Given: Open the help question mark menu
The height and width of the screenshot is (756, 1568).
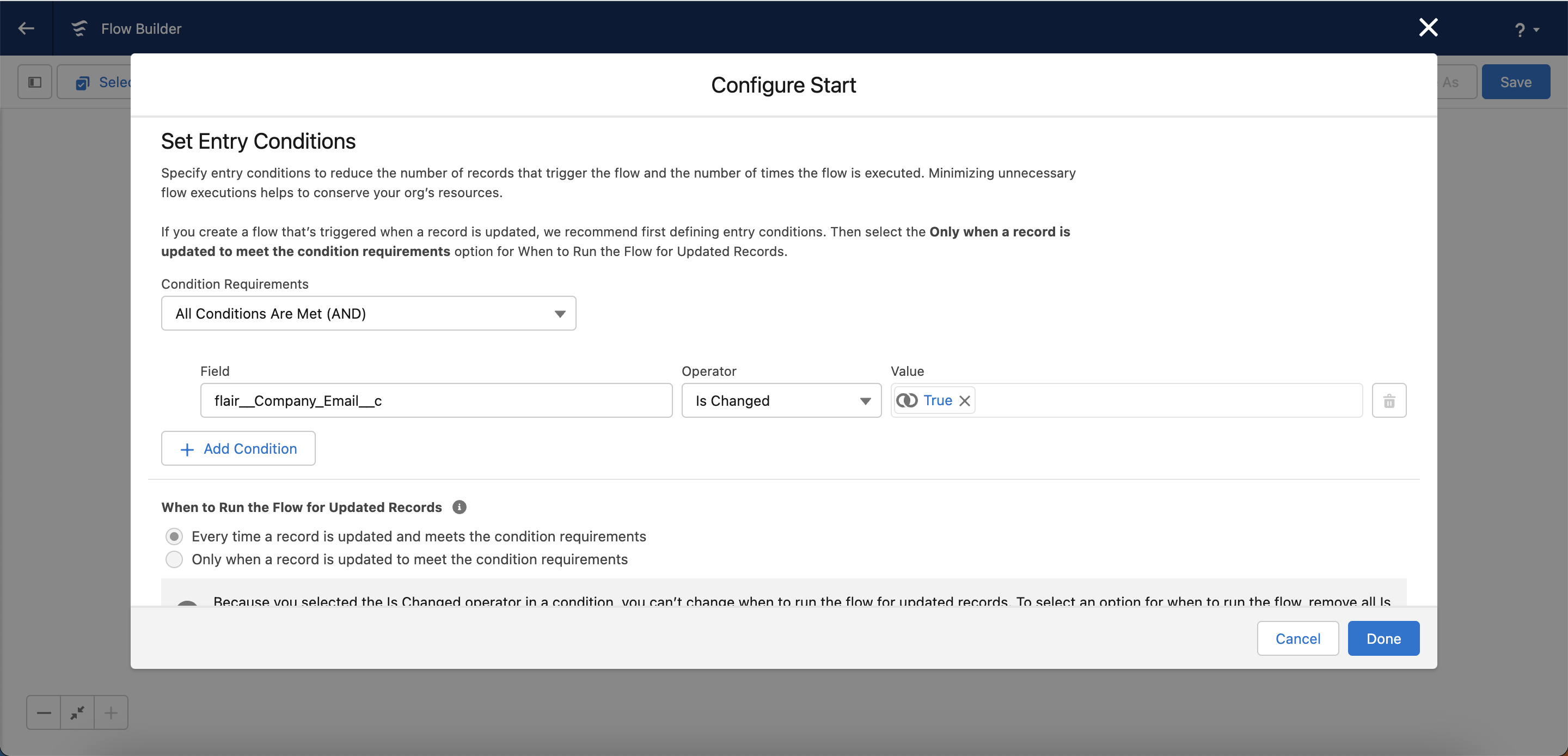Looking at the screenshot, I should [x=1526, y=29].
